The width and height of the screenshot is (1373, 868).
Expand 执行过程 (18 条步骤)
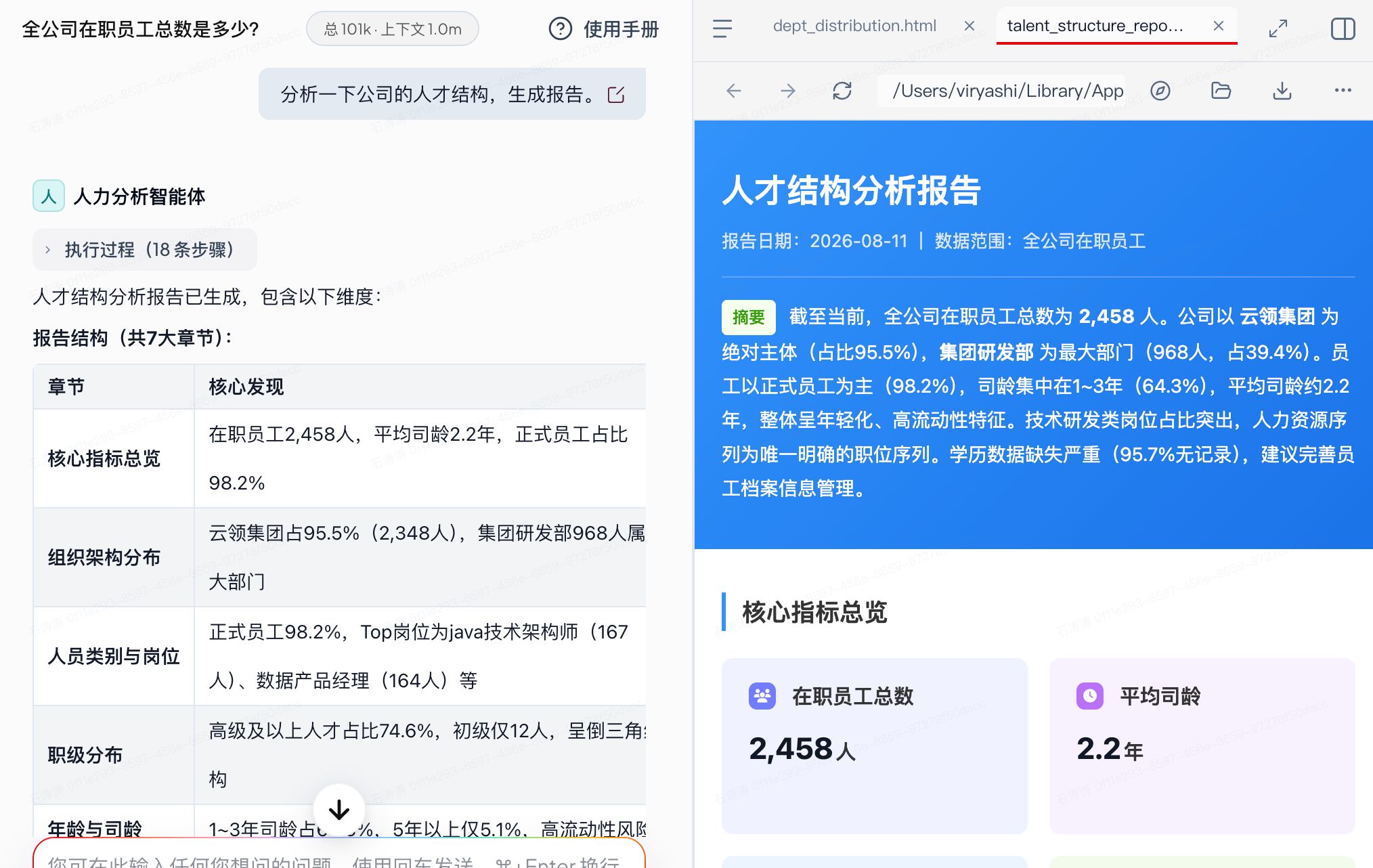145,250
